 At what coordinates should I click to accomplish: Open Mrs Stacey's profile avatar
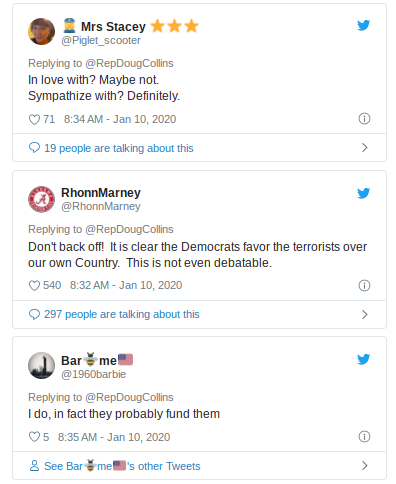(x=41, y=31)
